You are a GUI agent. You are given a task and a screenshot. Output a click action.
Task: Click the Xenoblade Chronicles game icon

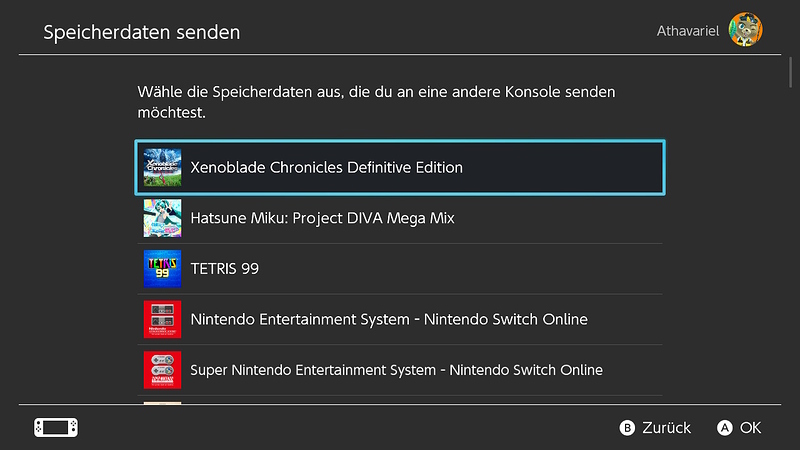point(162,167)
